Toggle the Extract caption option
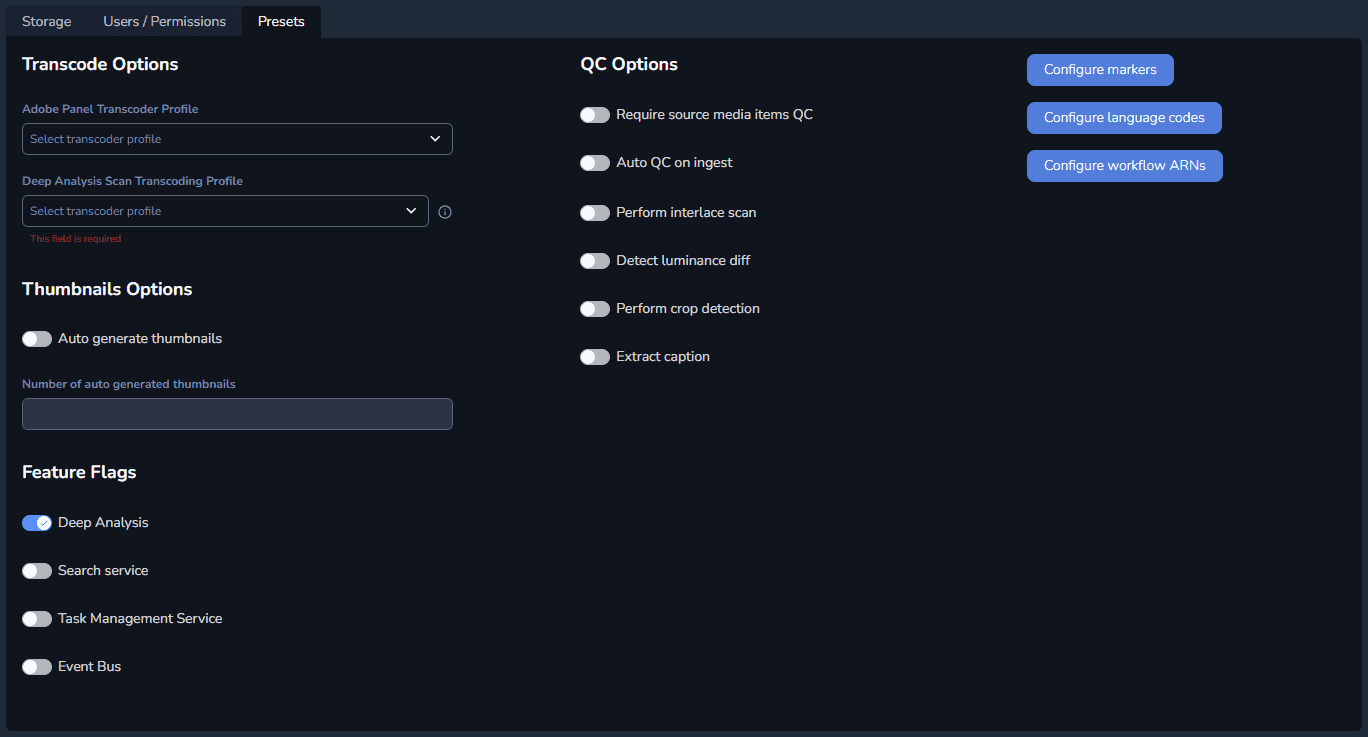This screenshot has width=1368, height=737. [x=595, y=357]
